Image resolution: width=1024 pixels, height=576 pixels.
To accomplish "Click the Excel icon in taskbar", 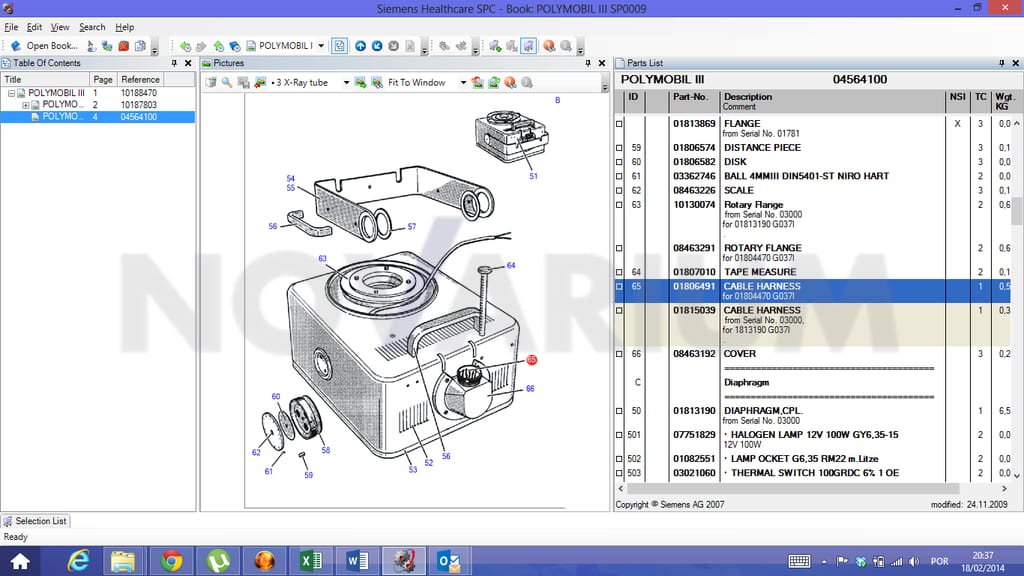I will (311, 561).
